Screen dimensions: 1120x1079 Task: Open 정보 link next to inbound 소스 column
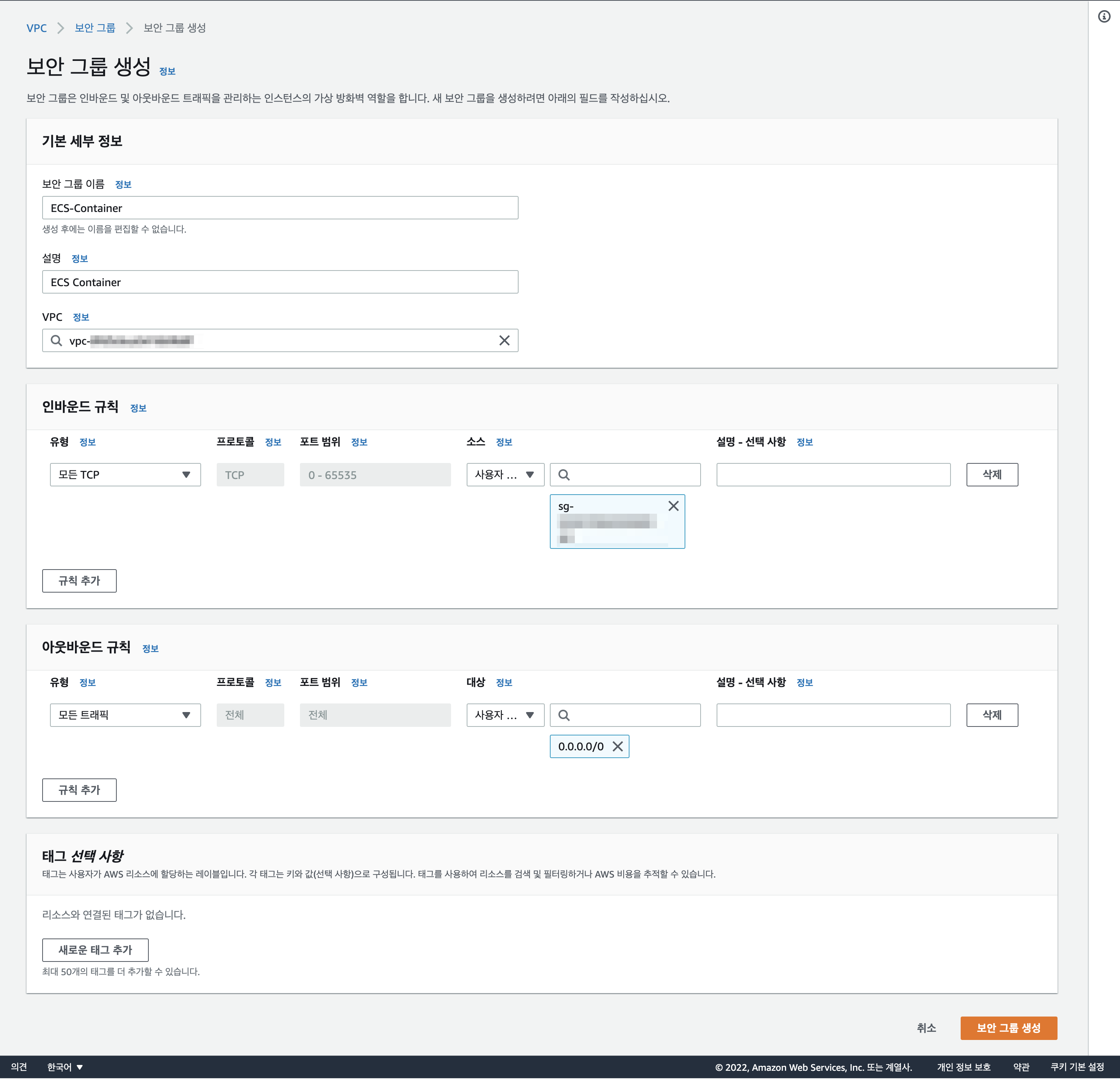pyautogui.click(x=504, y=442)
